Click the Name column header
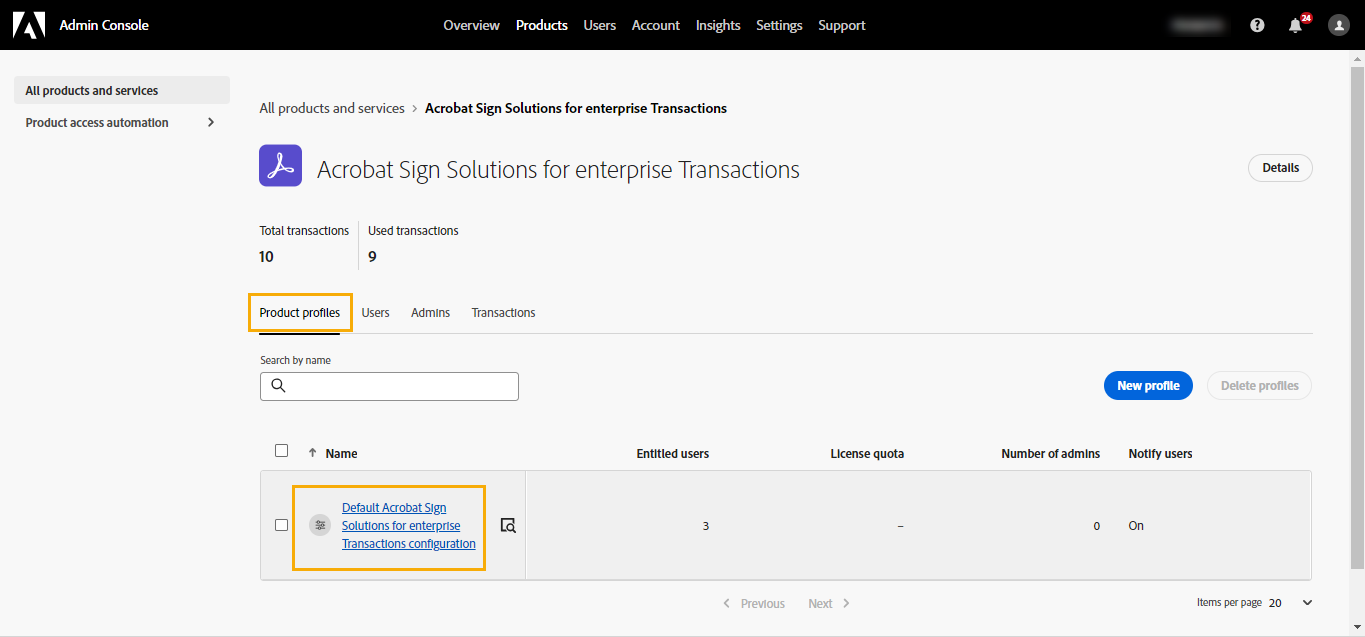The height and width of the screenshot is (637, 1365). point(341,453)
